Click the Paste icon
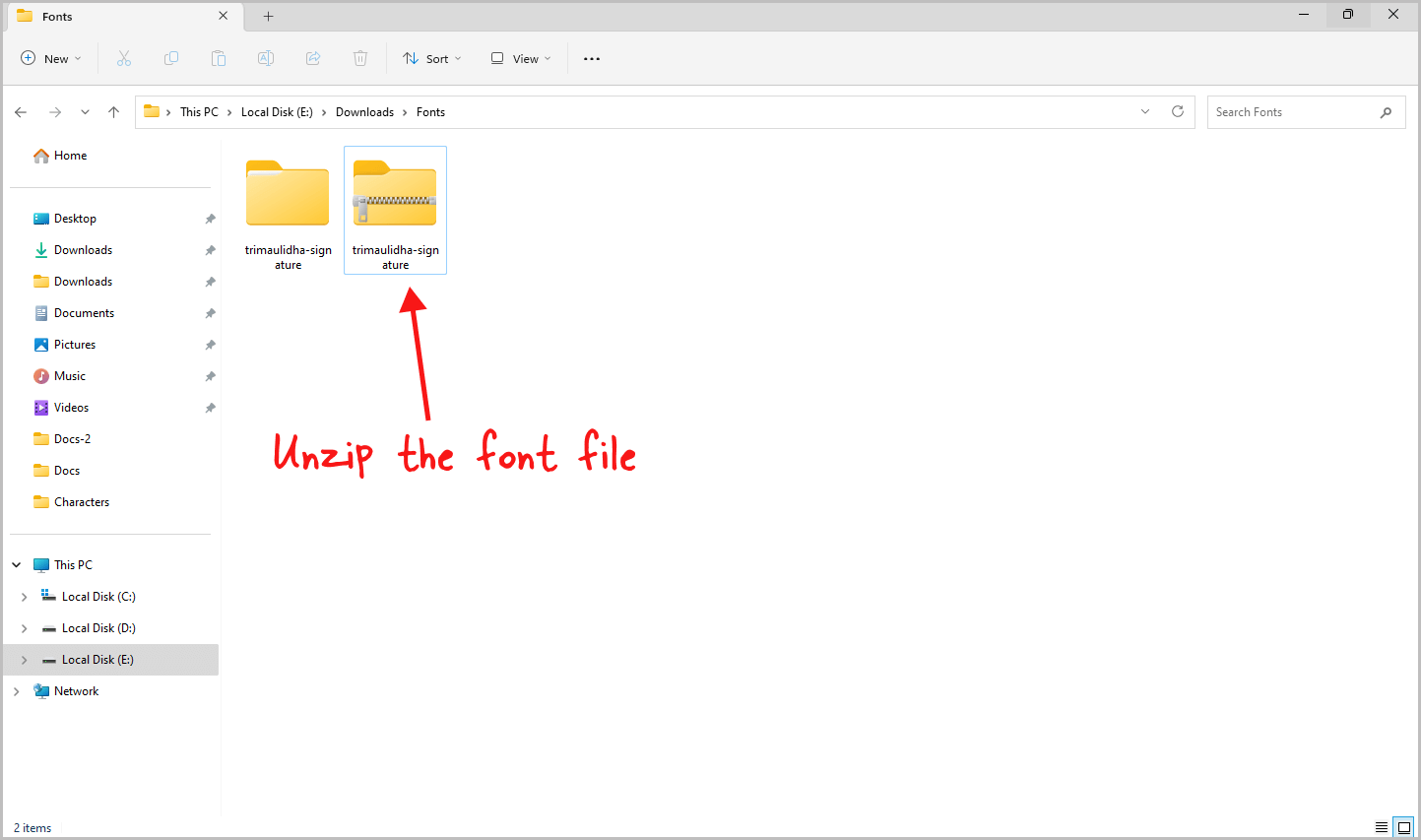 coord(219,58)
